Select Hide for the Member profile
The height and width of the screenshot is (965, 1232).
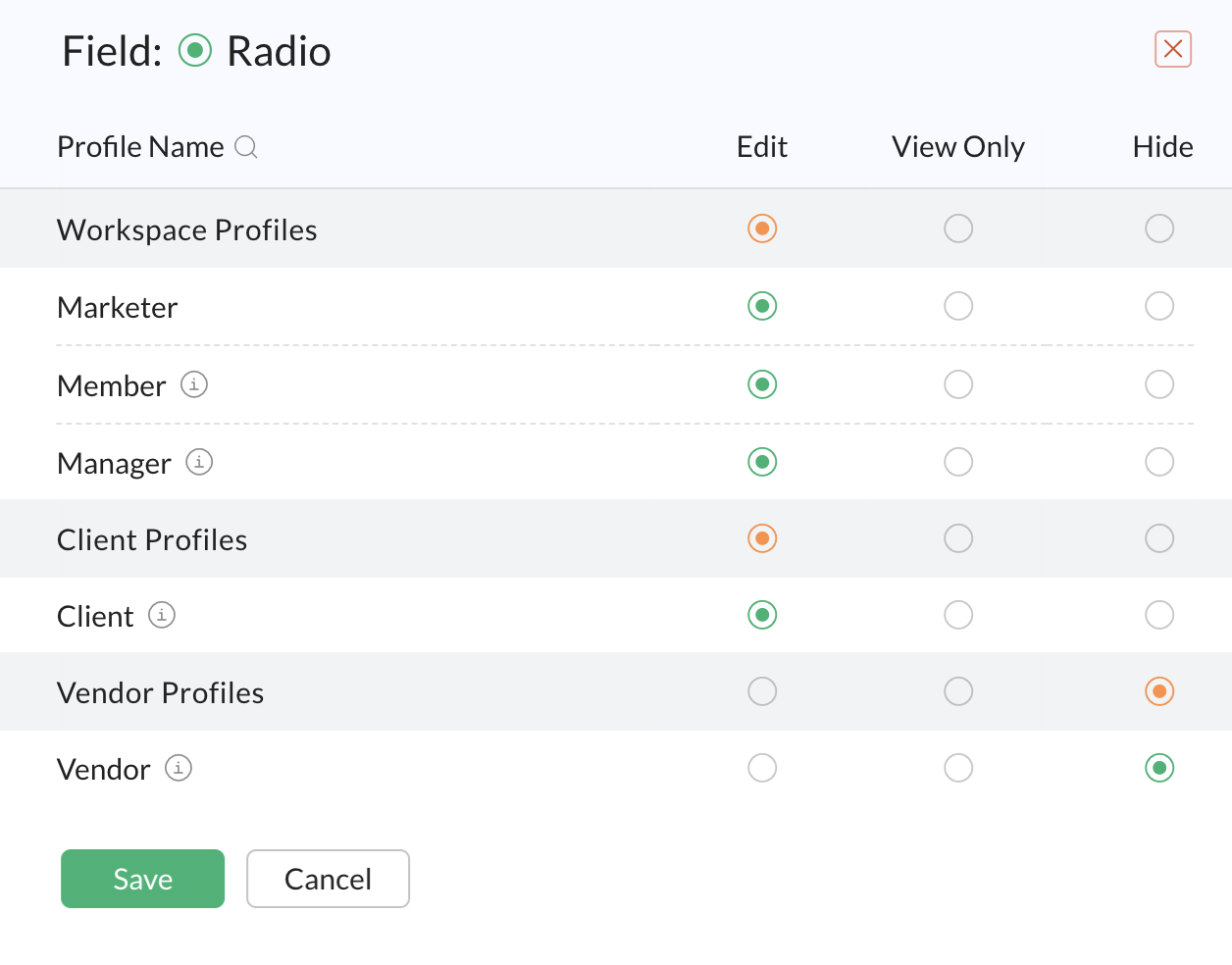pos(1159,384)
